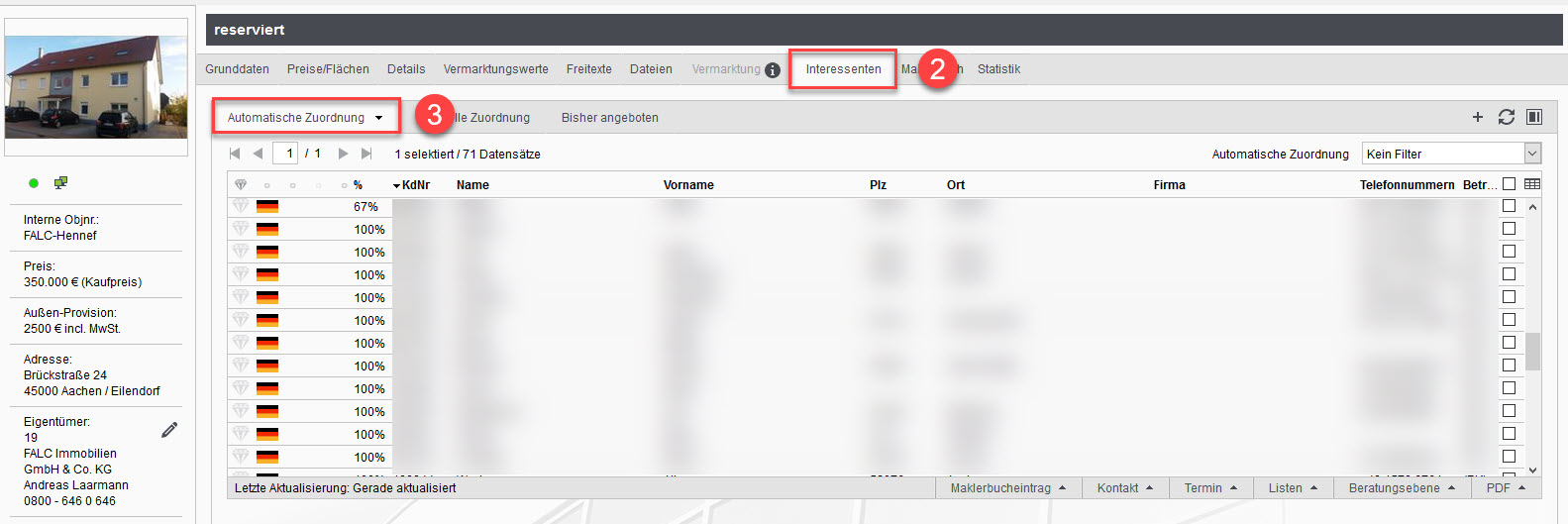Select the checkbox of the last 100% row
Viewport: 1568px width, 524px height.
point(1509,457)
